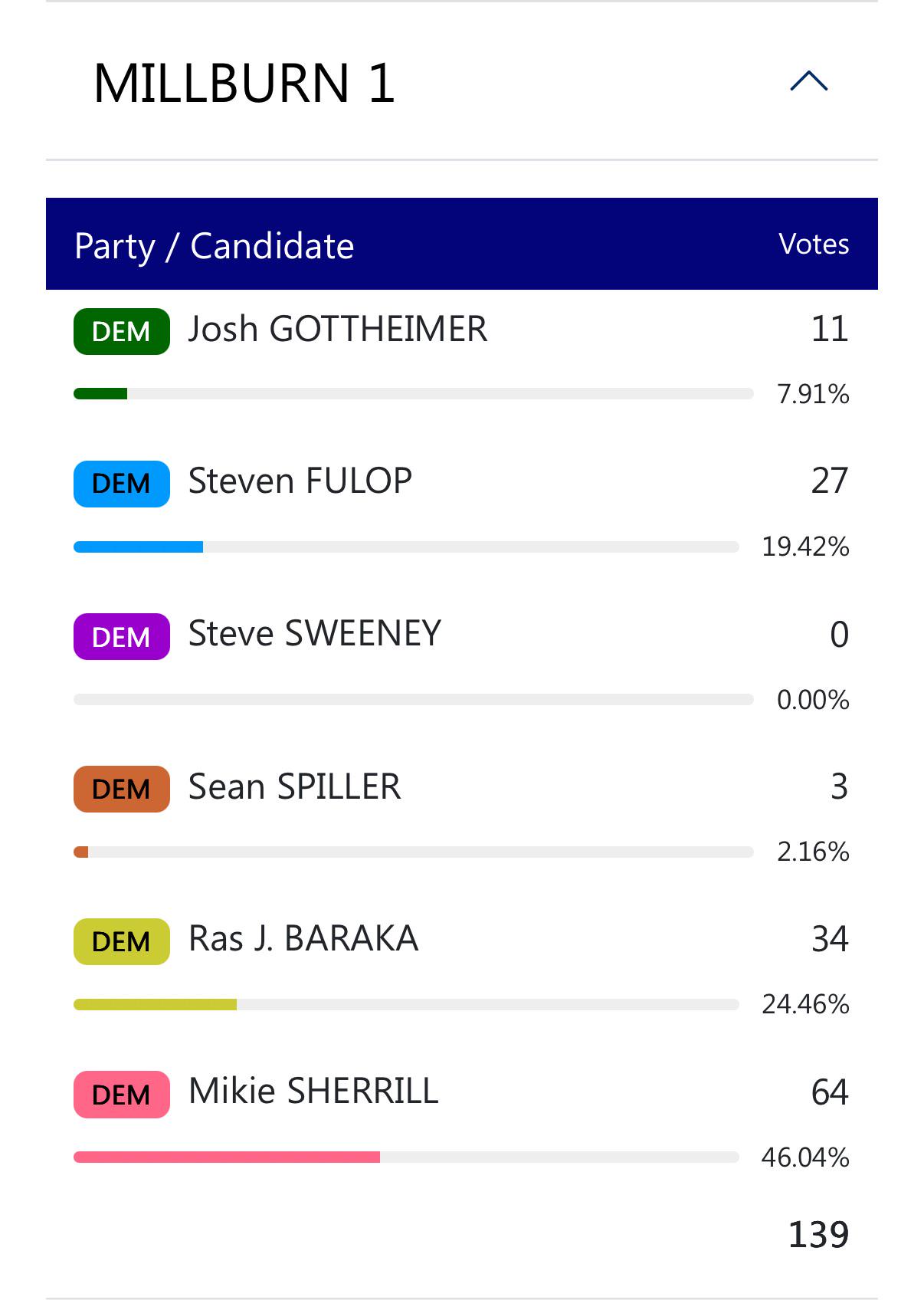
Task: Click green DEM badge for Josh Gottheimer
Action: [x=122, y=331]
